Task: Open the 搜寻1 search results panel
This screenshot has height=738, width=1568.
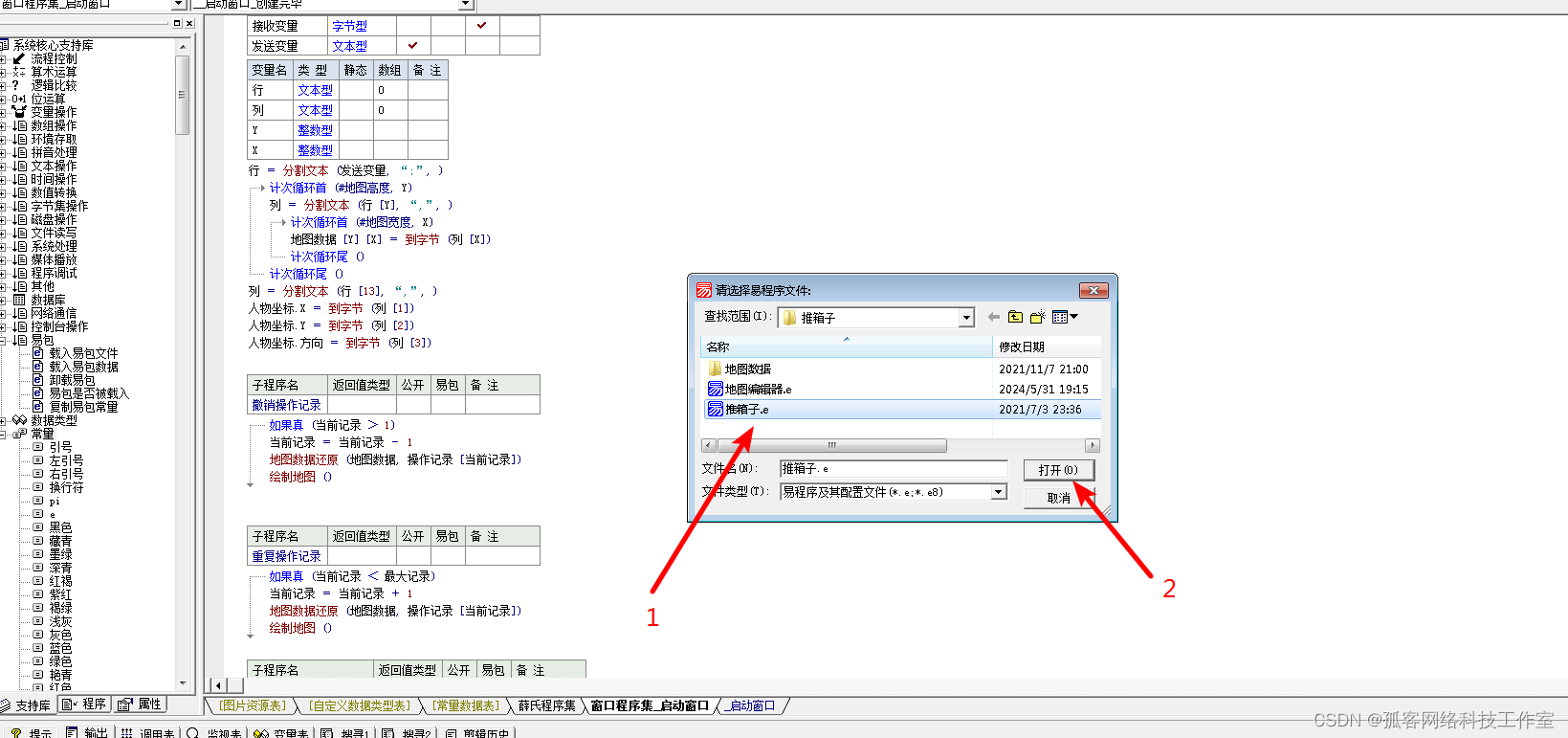Action: click(x=344, y=732)
